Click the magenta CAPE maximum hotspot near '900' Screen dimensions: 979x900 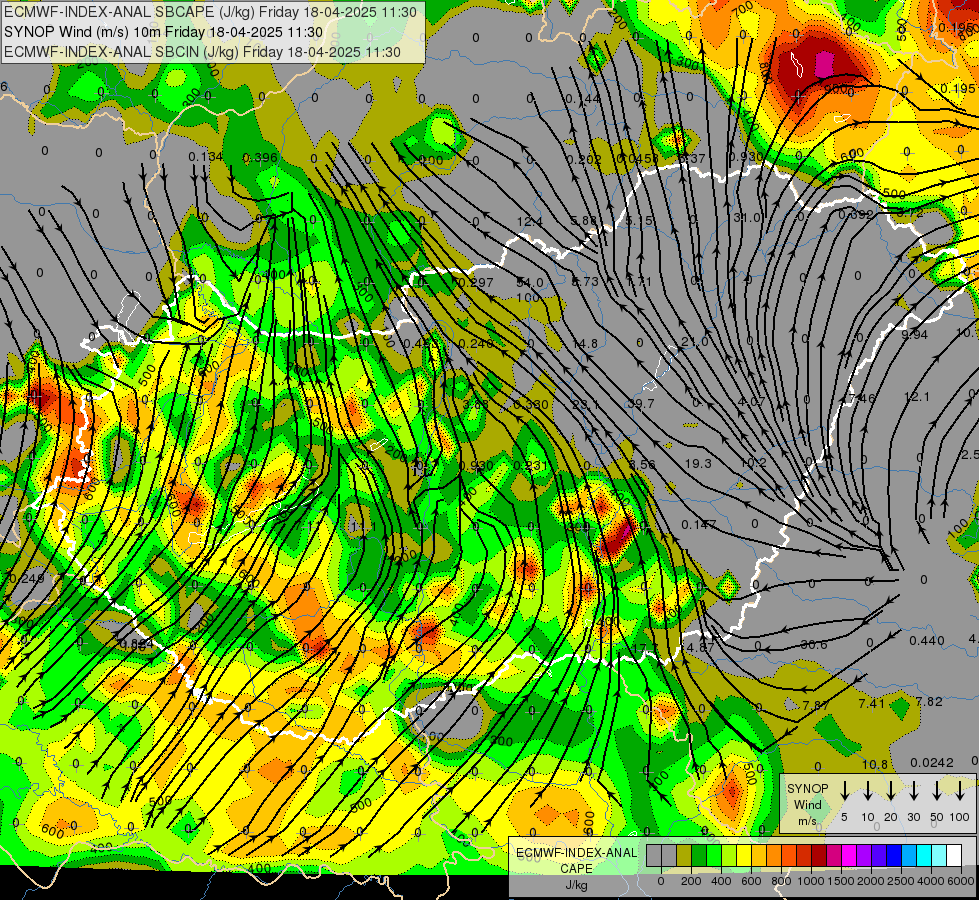[825, 64]
